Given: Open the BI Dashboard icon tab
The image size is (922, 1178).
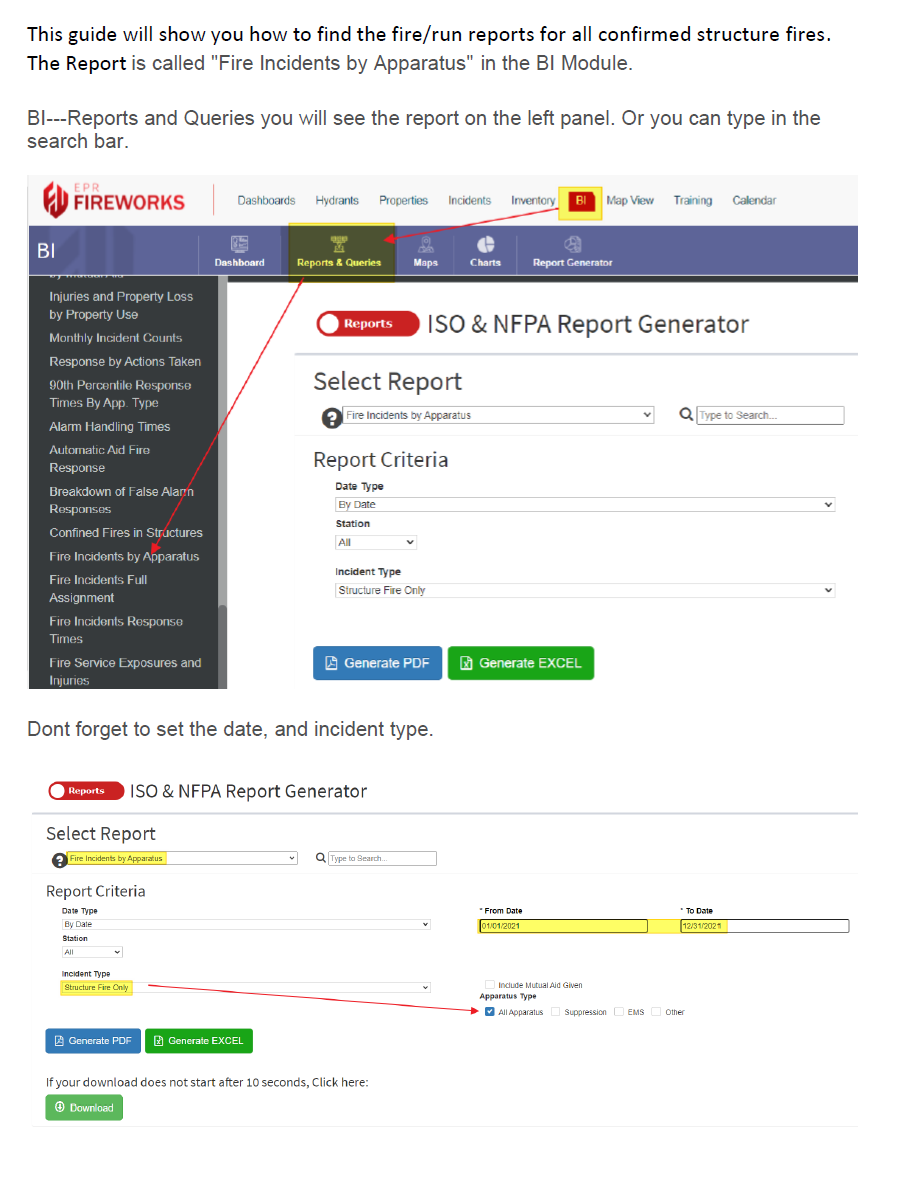Looking at the screenshot, I should 239,252.
